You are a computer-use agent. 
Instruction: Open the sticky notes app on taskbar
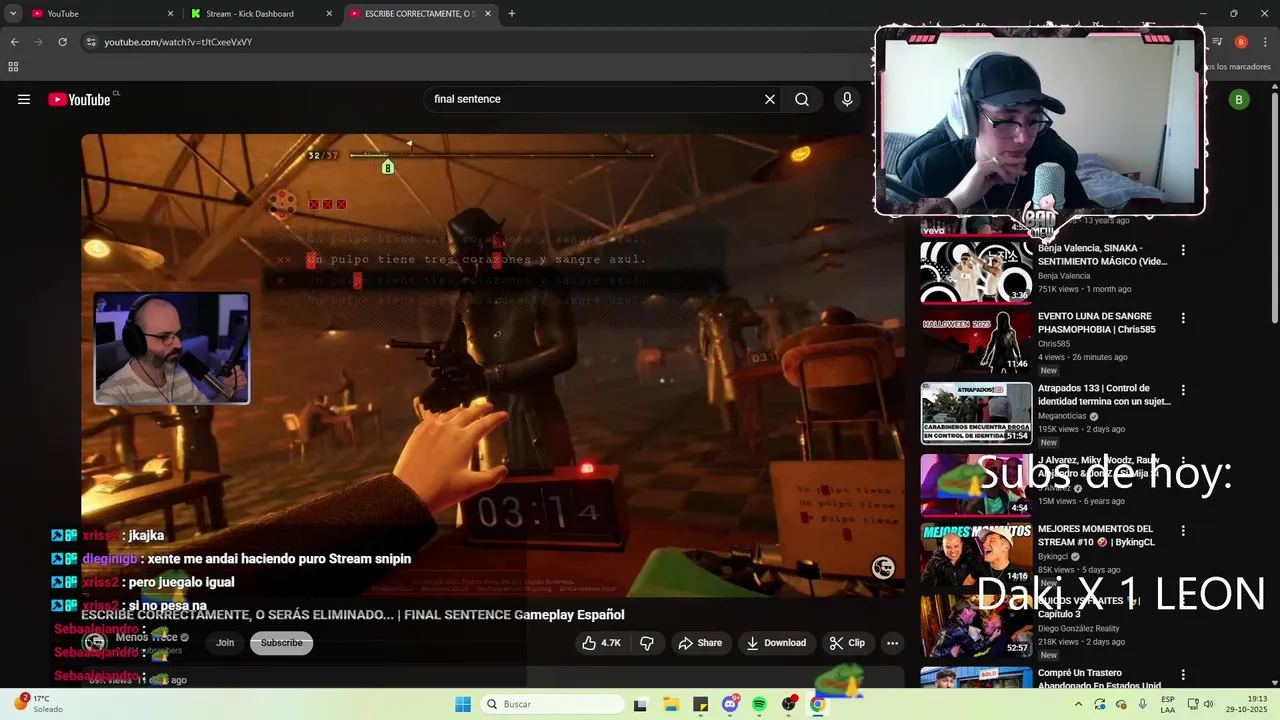tap(700, 704)
